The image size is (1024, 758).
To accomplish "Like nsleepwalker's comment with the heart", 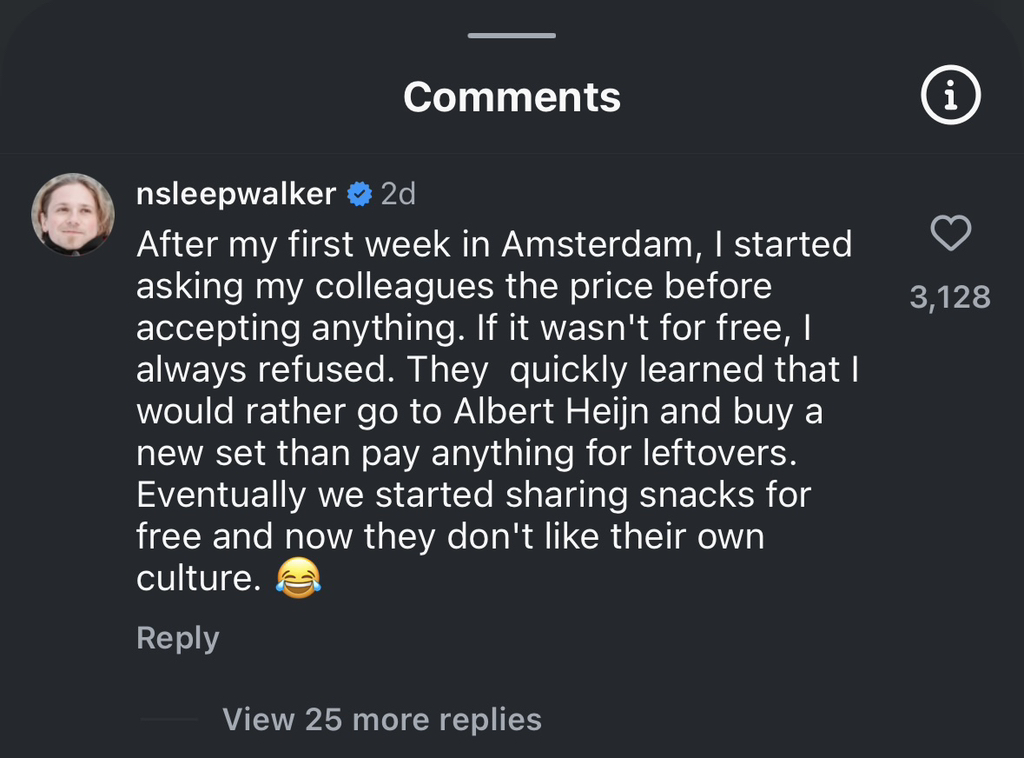I will [x=950, y=234].
